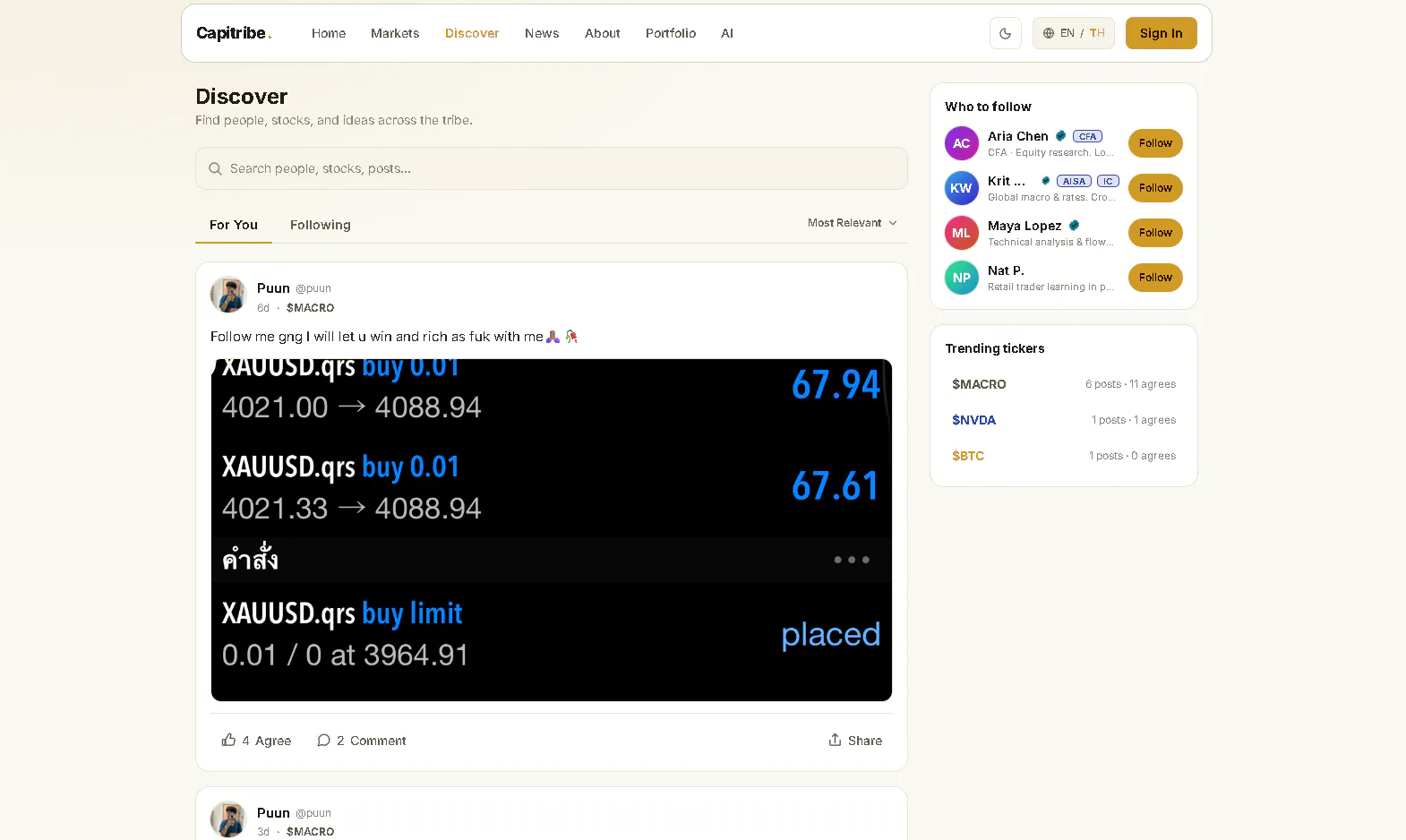
Task: Open the About page
Action: [x=603, y=33]
